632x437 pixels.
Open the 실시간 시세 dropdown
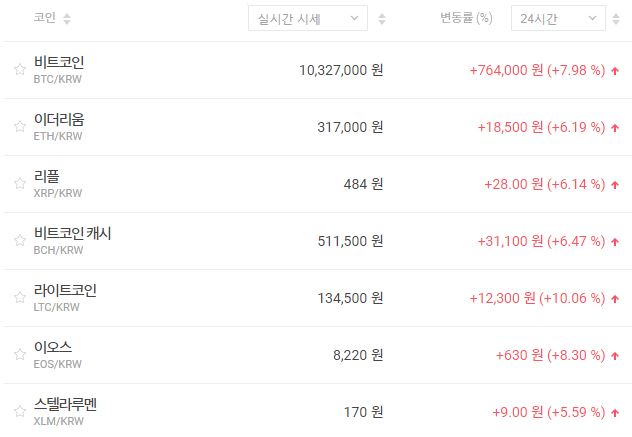click(307, 19)
